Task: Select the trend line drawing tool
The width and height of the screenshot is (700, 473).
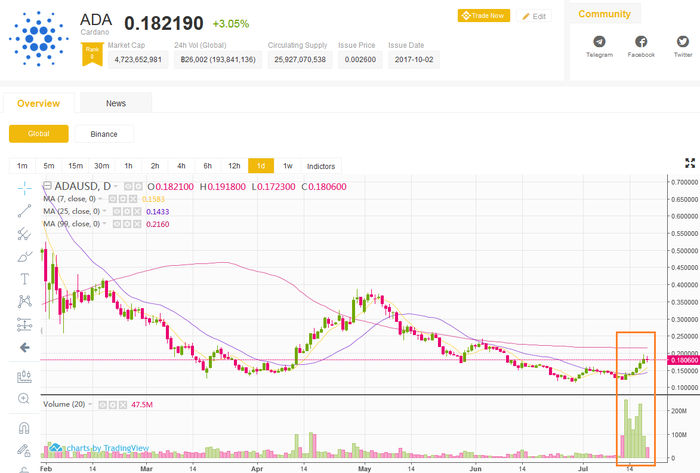Action: (25, 211)
